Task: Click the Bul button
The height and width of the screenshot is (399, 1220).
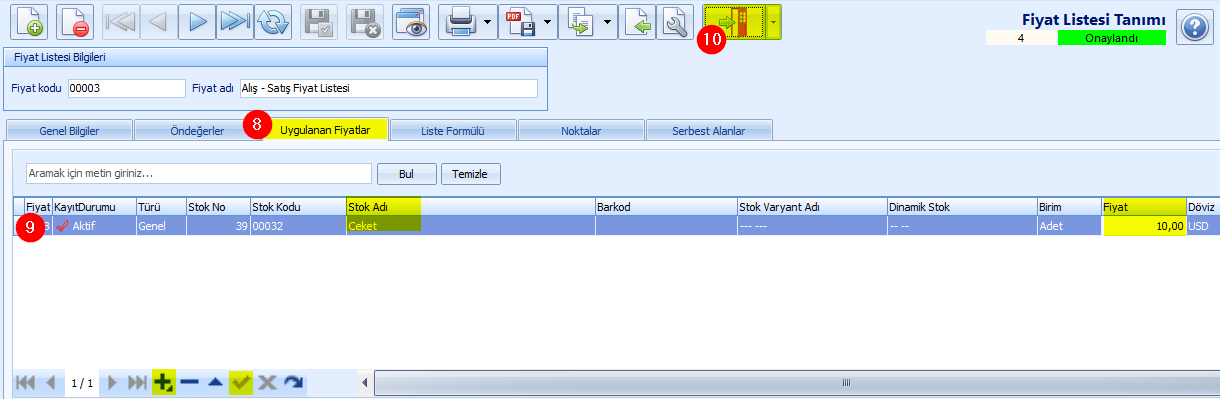Action: click(406, 174)
